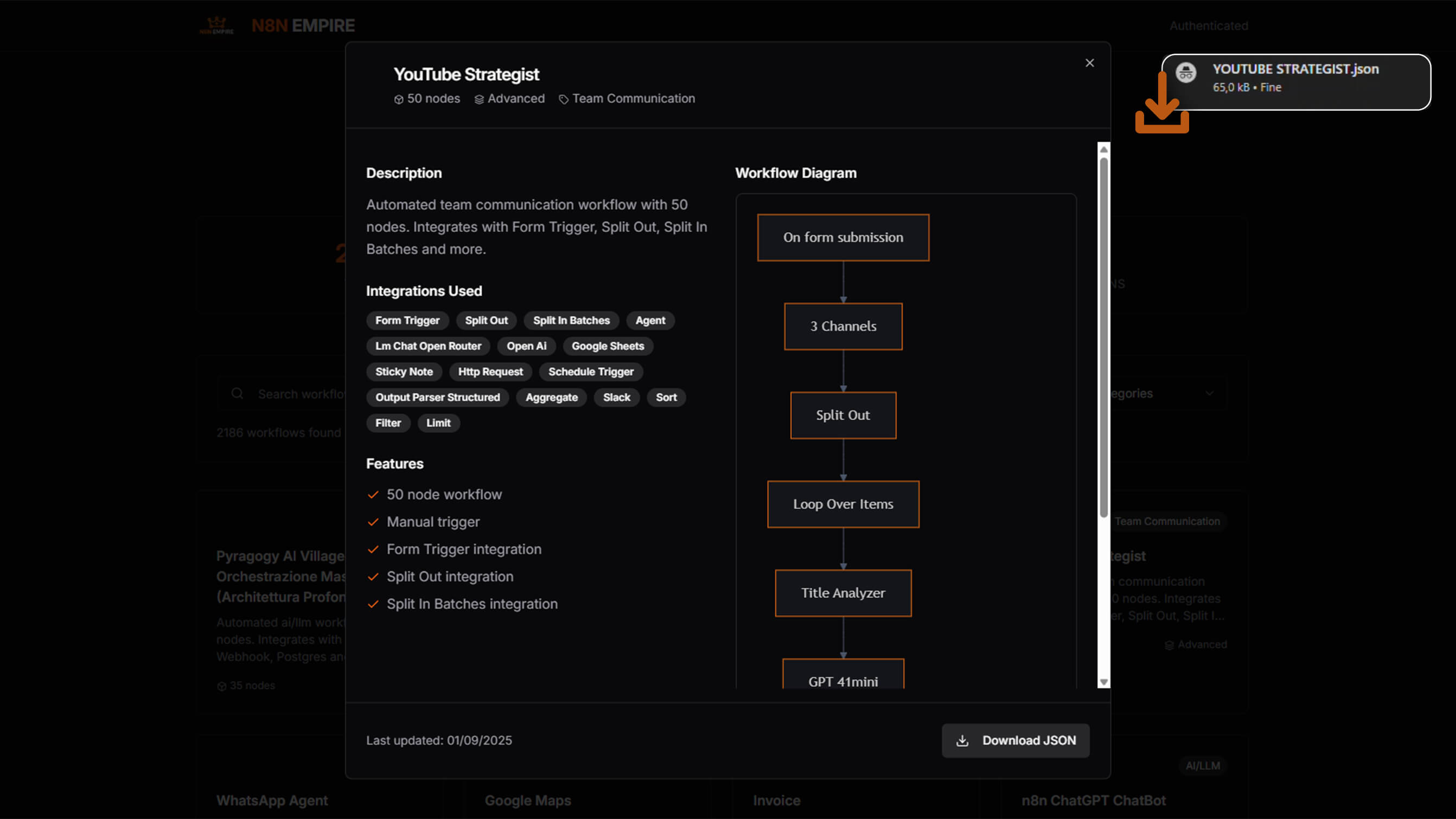Click the checkmark beside 50 node workflow
1456x819 pixels.
(x=373, y=495)
